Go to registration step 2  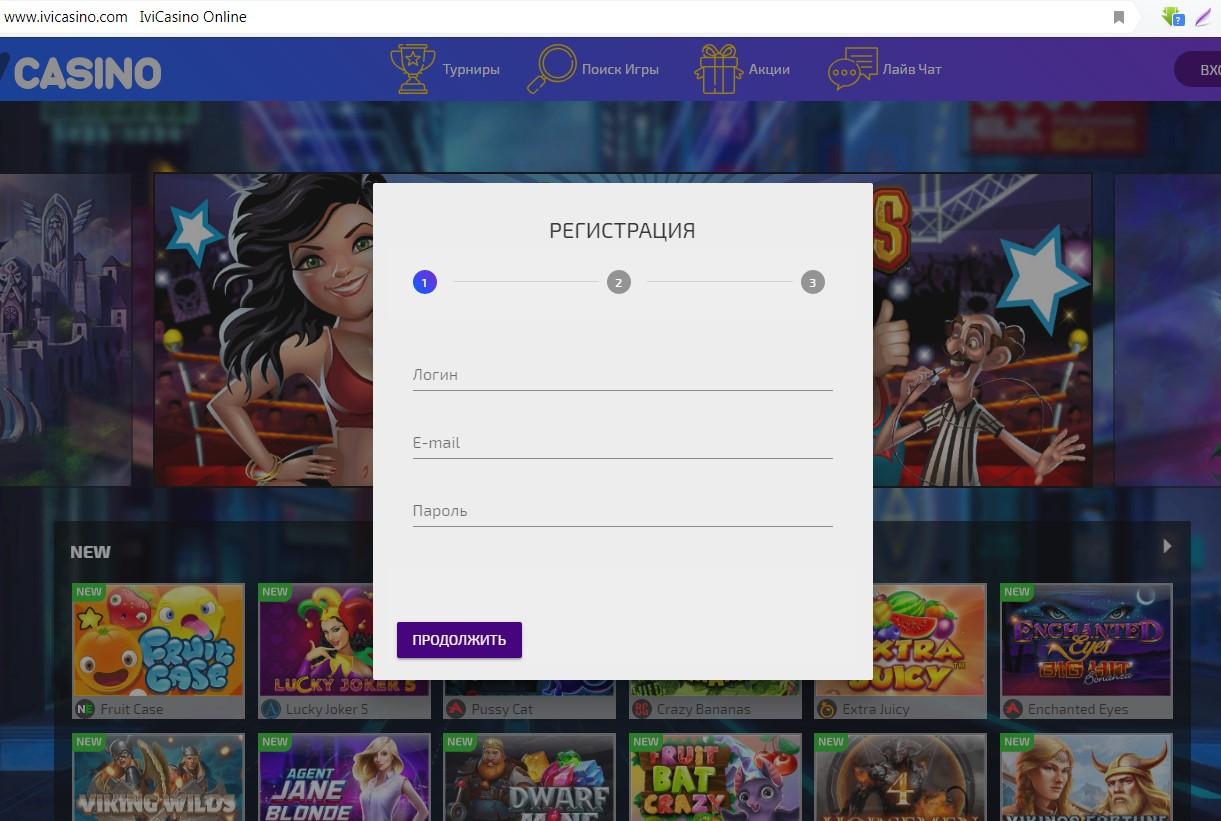point(618,282)
